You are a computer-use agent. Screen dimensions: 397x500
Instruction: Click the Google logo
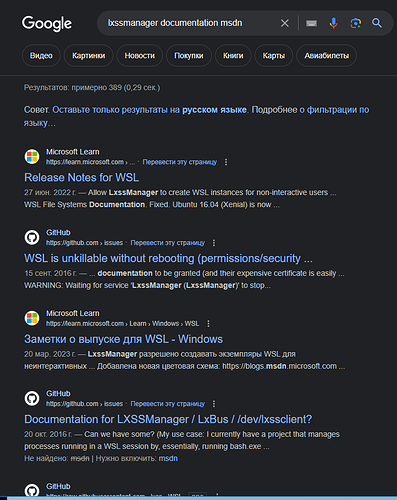pyautogui.click(x=47, y=23)
